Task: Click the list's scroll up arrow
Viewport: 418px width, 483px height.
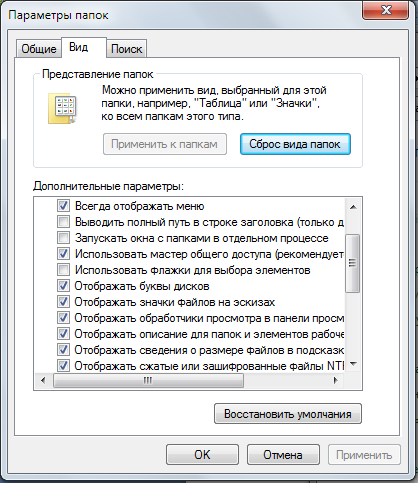Action: [353, 207]
